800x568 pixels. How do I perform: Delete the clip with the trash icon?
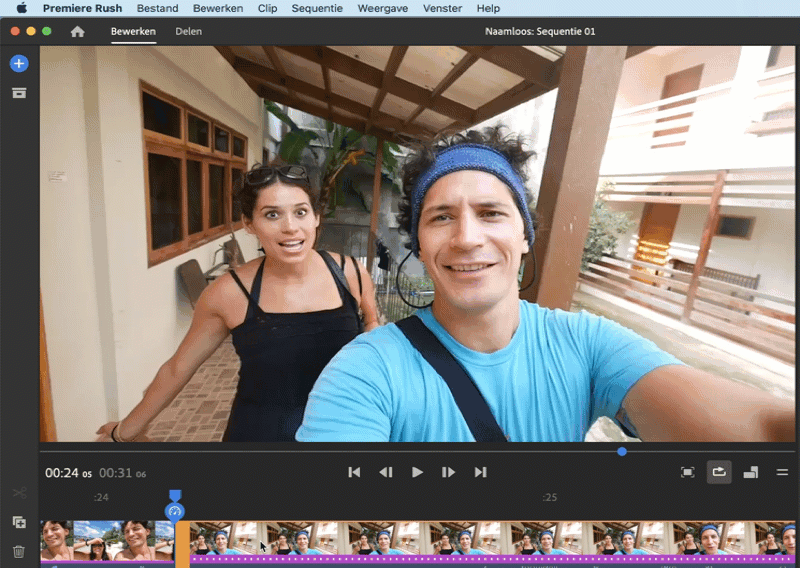[19, 551]
